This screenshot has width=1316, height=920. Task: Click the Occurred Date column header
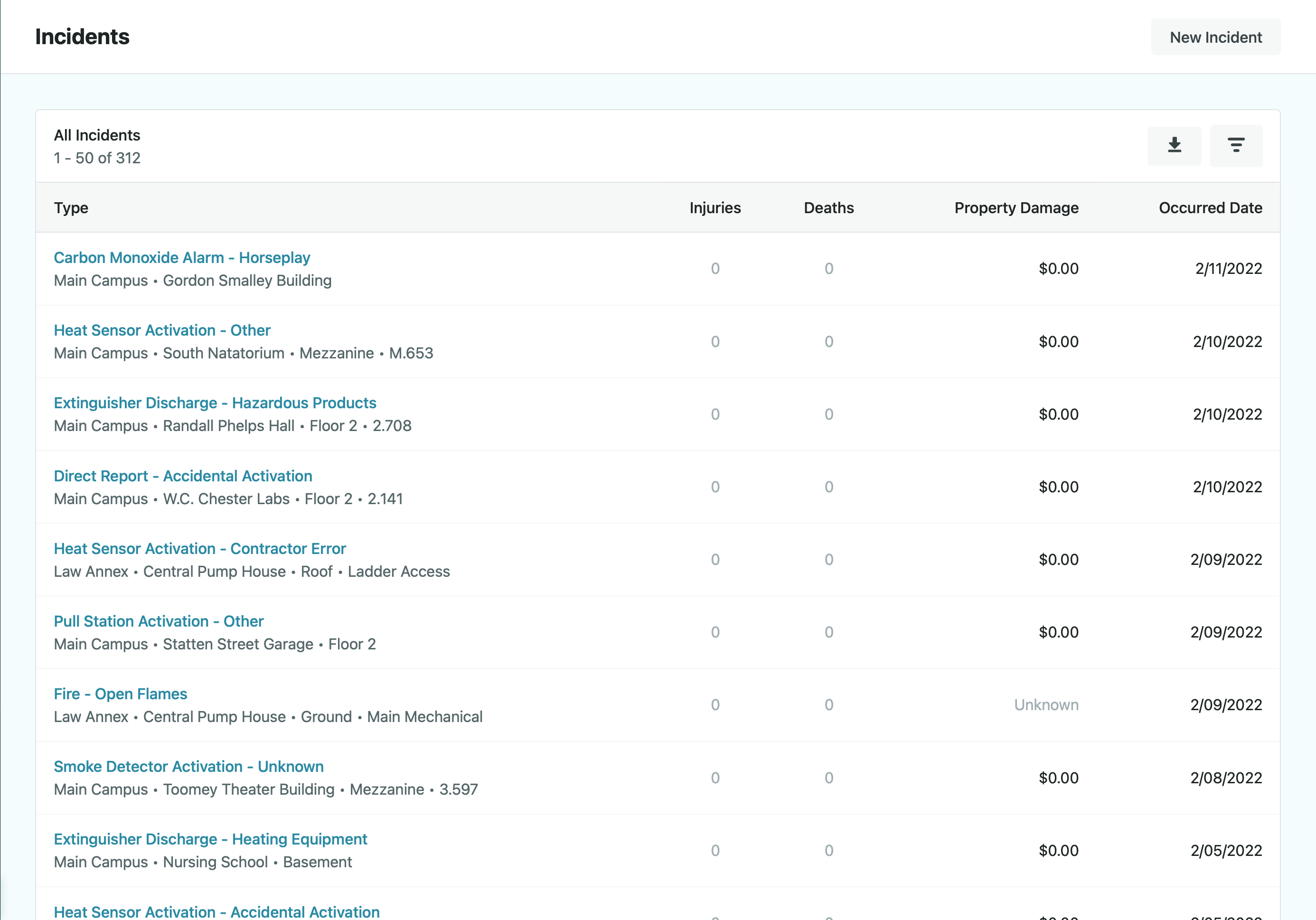pyautogui.click(x=1210, y=208)
